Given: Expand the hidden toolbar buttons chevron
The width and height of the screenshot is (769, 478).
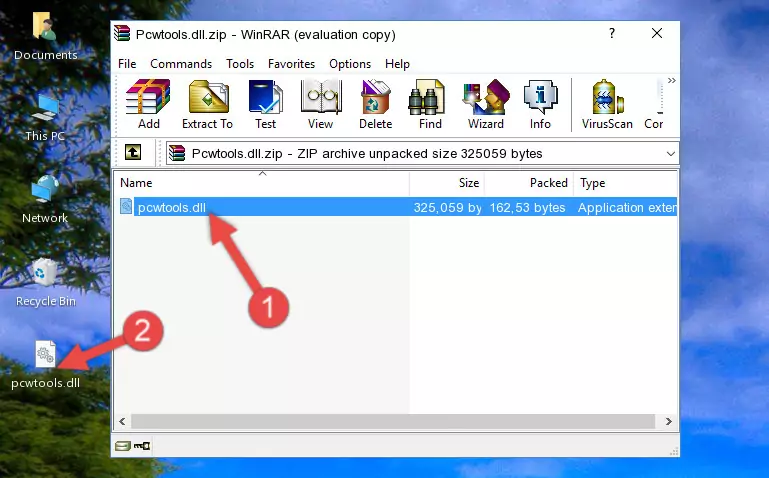Looking at the screenshot, I should coord(671,80).
